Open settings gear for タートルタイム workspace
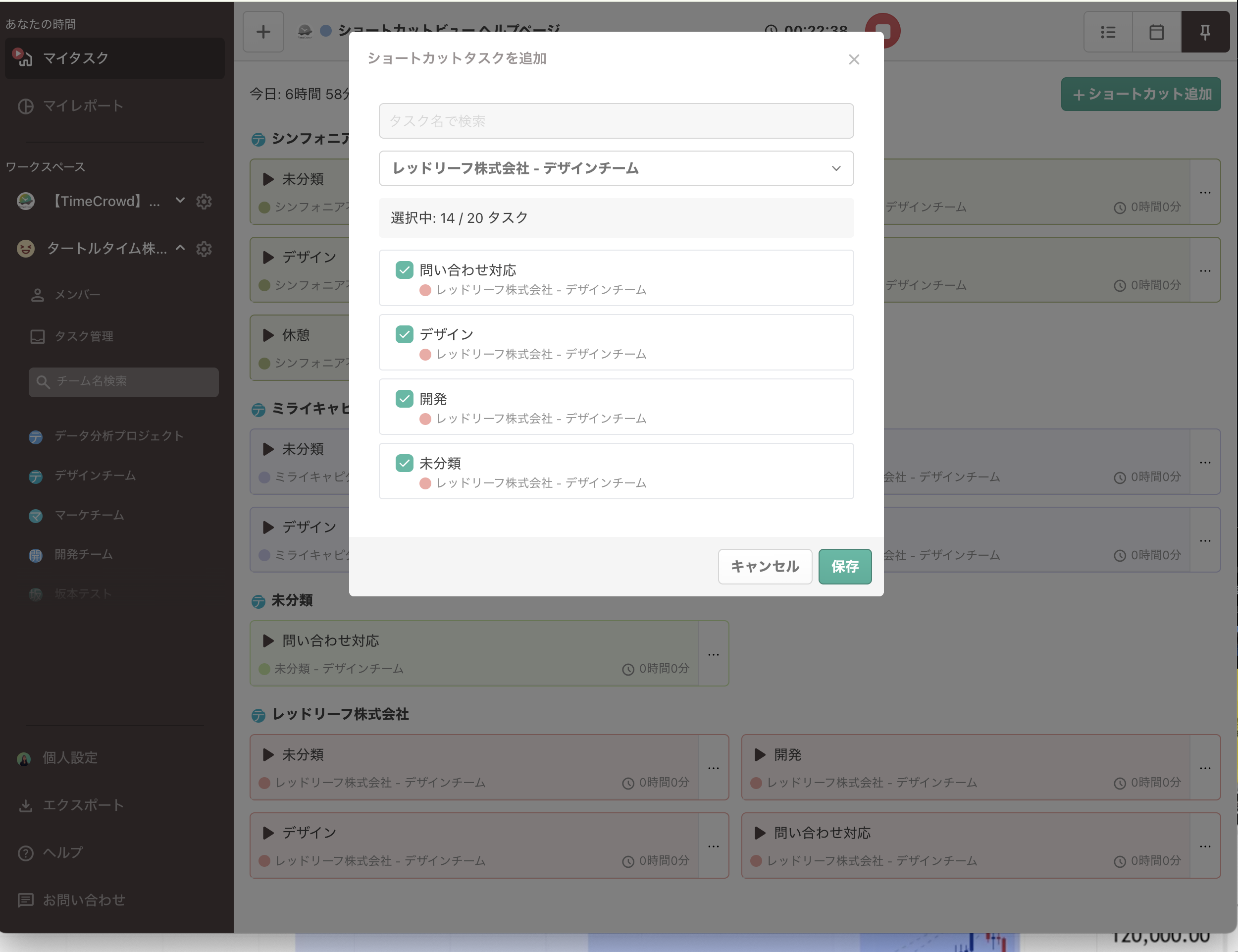1238x952 pixels. (x=204, y=249)
